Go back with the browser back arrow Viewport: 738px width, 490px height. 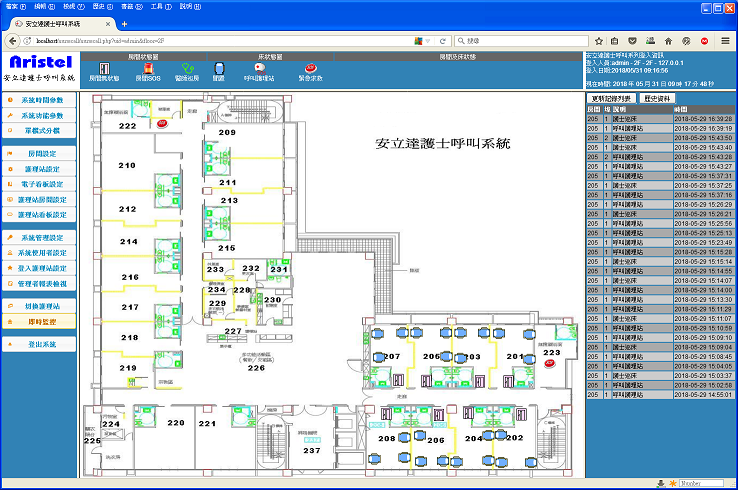click(x=13, y=41)
